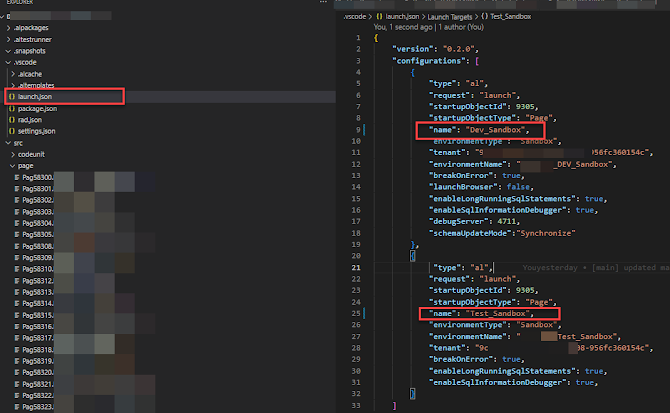Viewport: 670px width, 413px height.
Task: Click the Pag58323 file icon
Action: (x=17, y=408)
